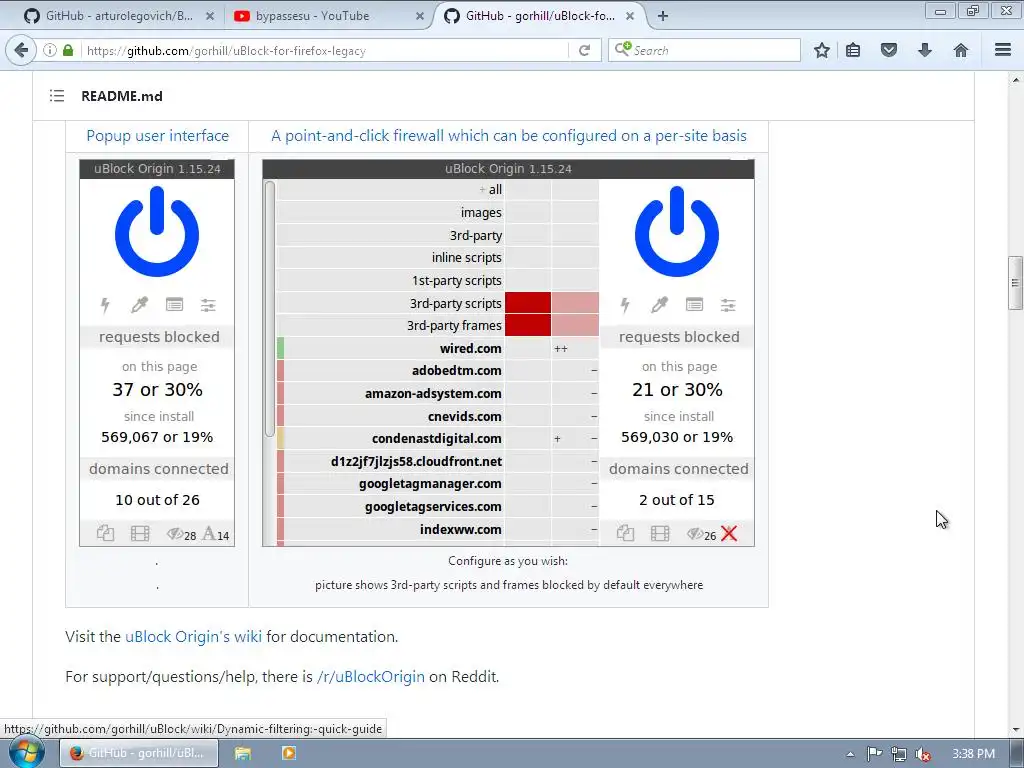Image resolution: width=1024 pixels, height=768 pixels.
Task: Open Windows Explorer from the taskbar
Action: [x=242, y=753]
